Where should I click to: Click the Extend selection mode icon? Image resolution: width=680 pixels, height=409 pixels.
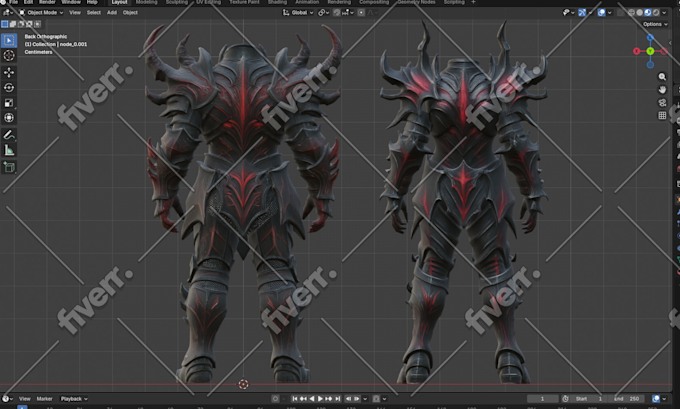[13, 24]
